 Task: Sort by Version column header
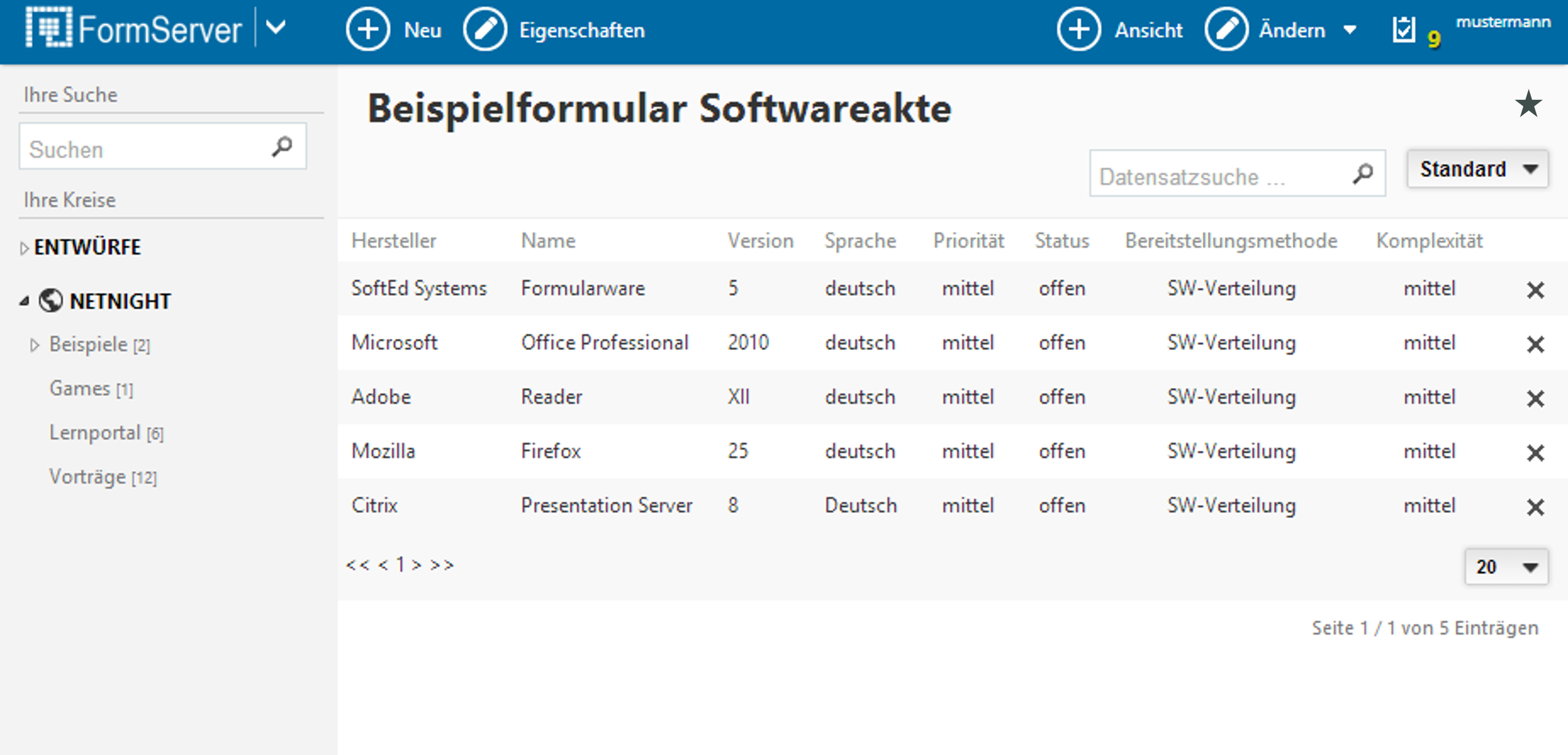coord(760,240)
